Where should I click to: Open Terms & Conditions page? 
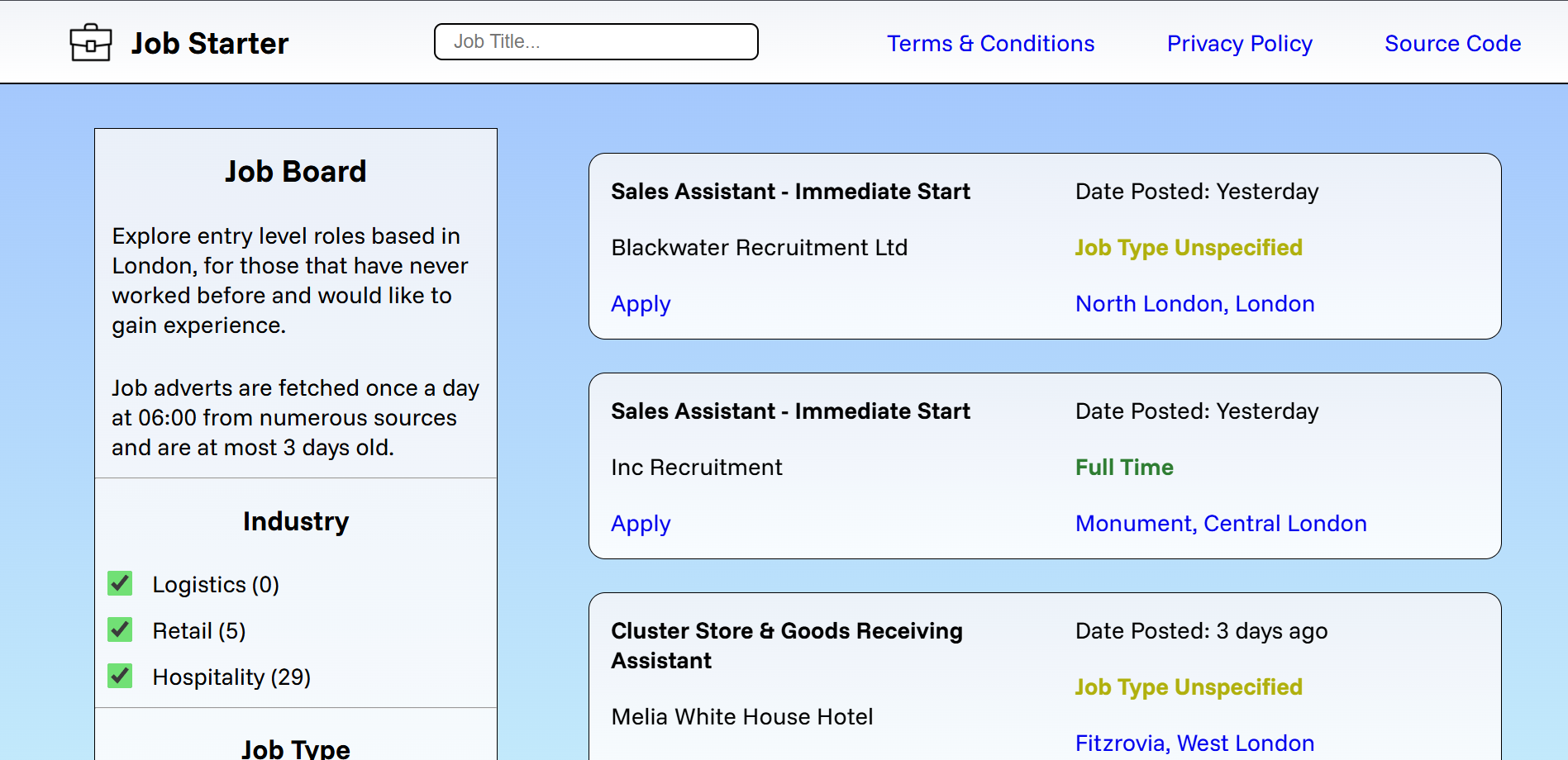[990, 43]
